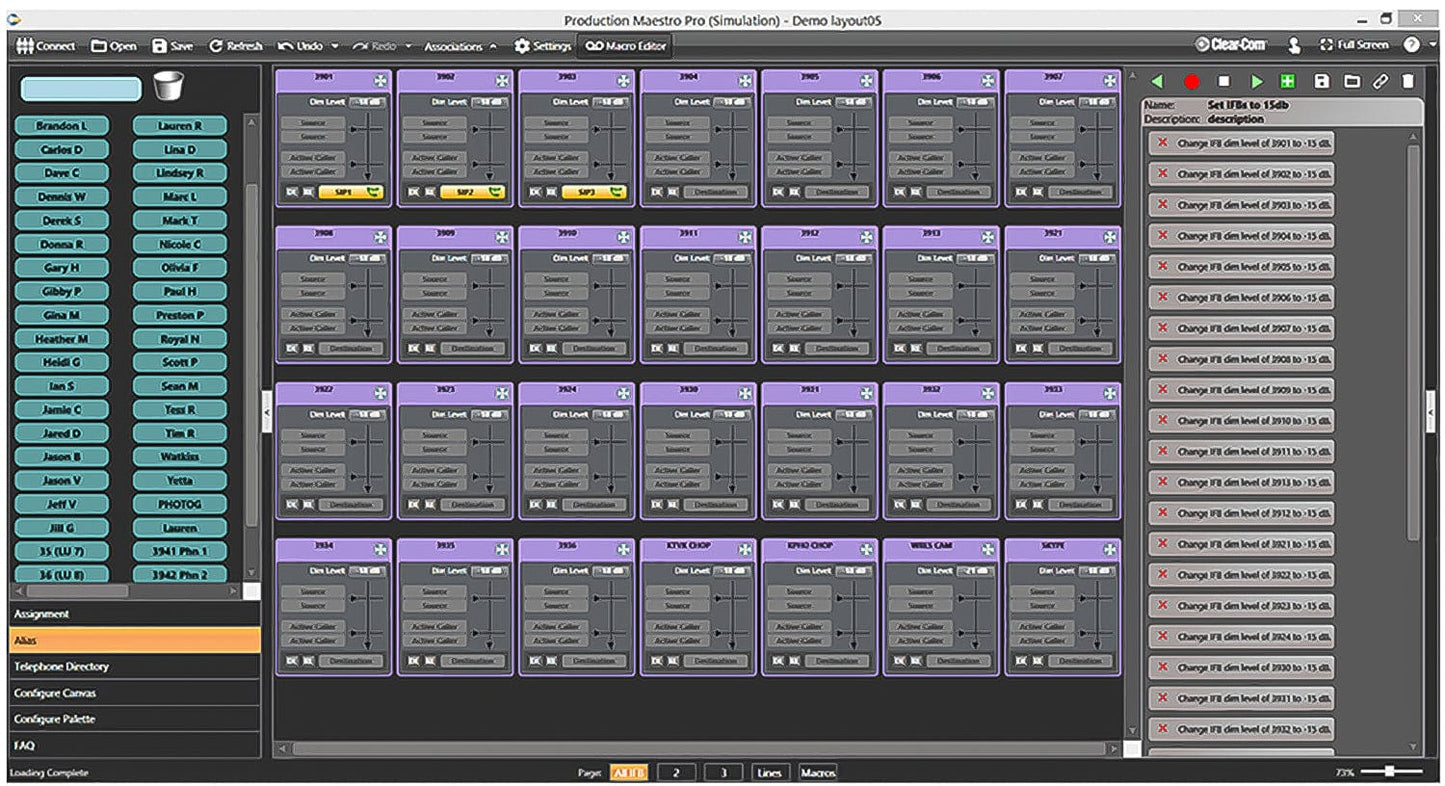
Task: Remove step changing 3930 dim level
Action: click(x=1162, y=667)
